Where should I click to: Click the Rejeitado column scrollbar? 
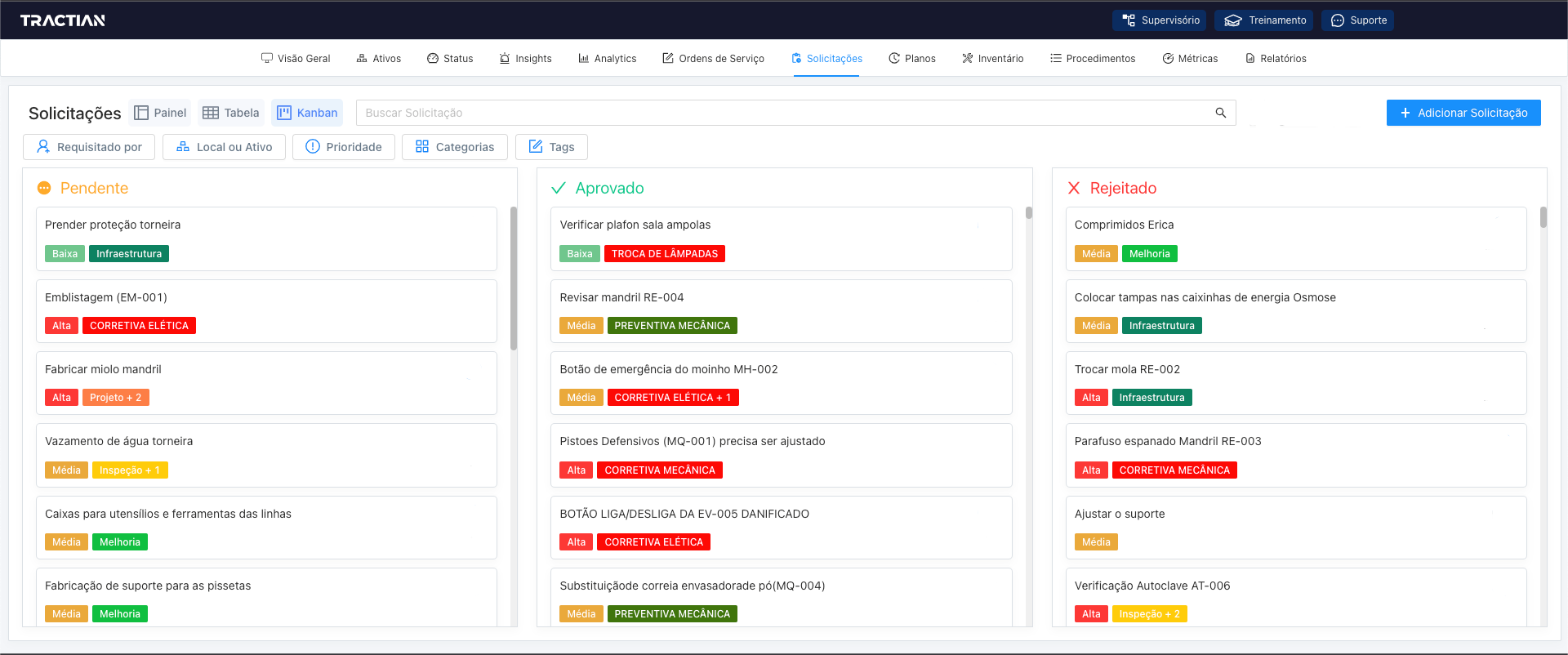pyautogui.click(x=1543, y=217)
